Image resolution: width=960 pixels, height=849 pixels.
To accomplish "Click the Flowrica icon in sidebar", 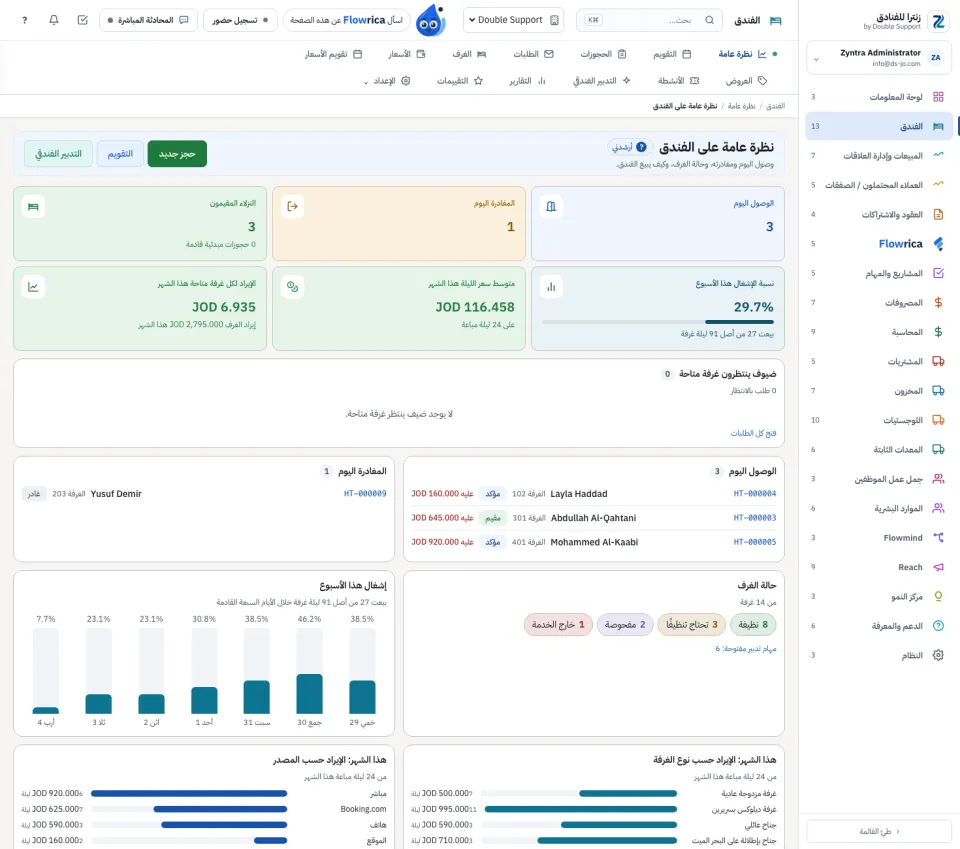I will click(938, 244).
